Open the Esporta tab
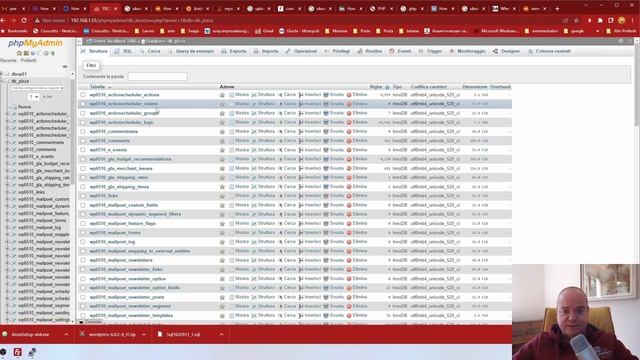 [234, 51]
